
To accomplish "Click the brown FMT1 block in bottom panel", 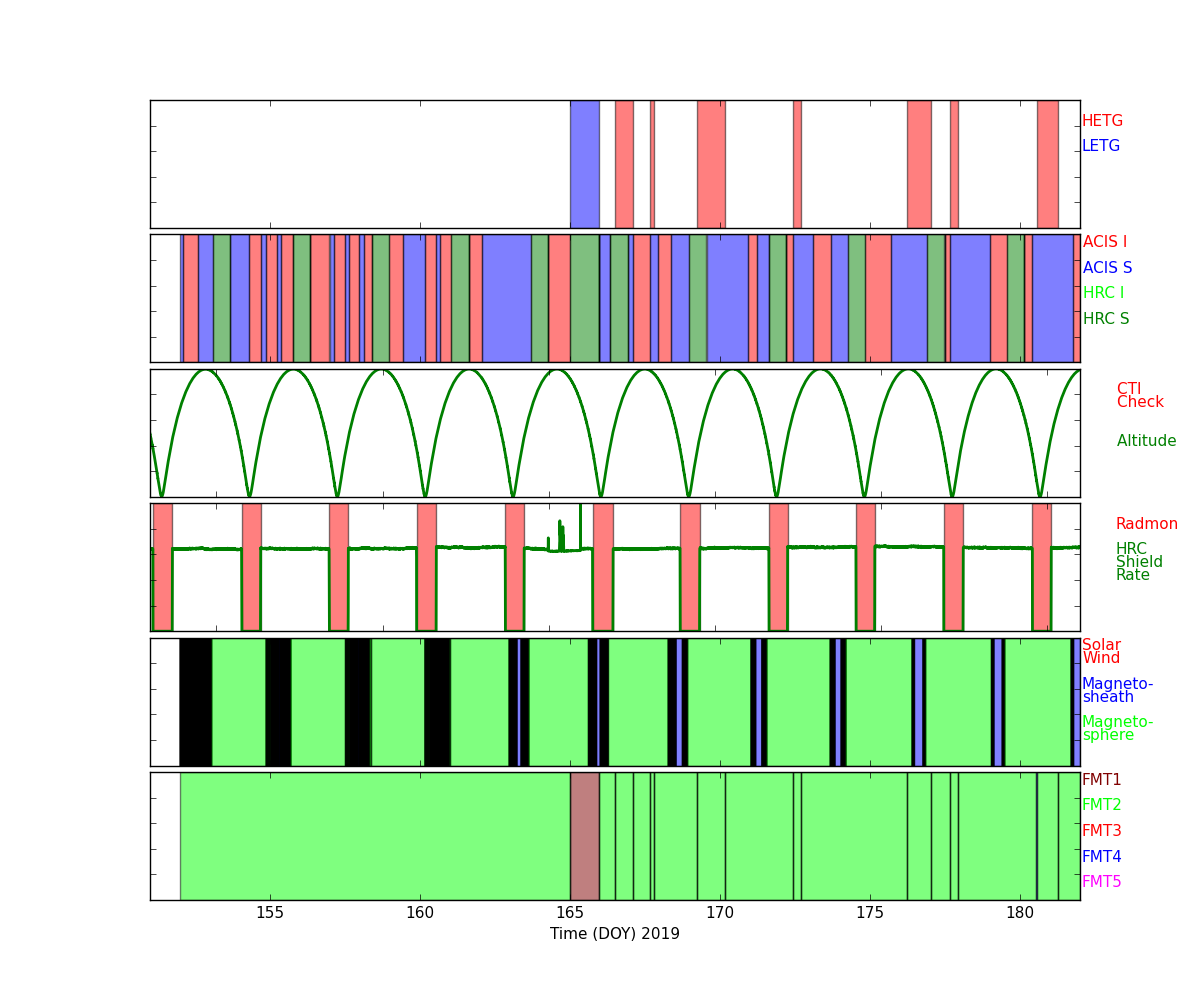I will coord(584,836).
